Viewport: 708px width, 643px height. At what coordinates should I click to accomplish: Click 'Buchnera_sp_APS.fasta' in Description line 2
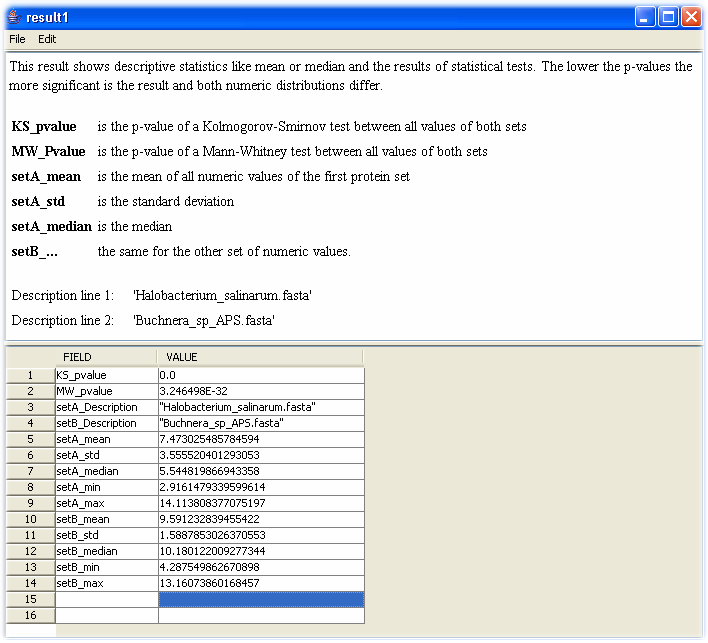tap(204, 321)
